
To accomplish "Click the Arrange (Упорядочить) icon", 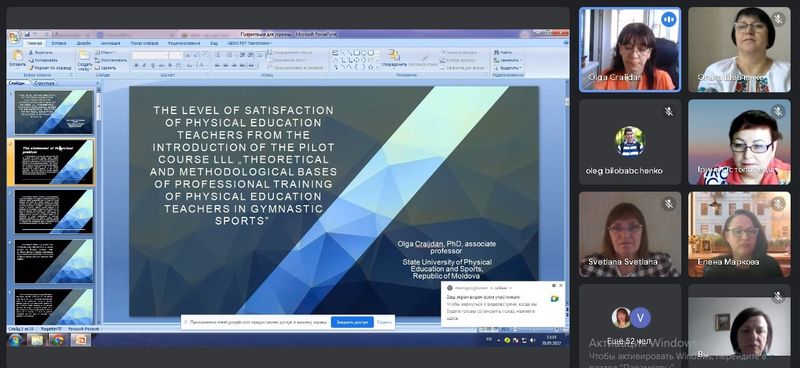I will click(x=394, y=55).
